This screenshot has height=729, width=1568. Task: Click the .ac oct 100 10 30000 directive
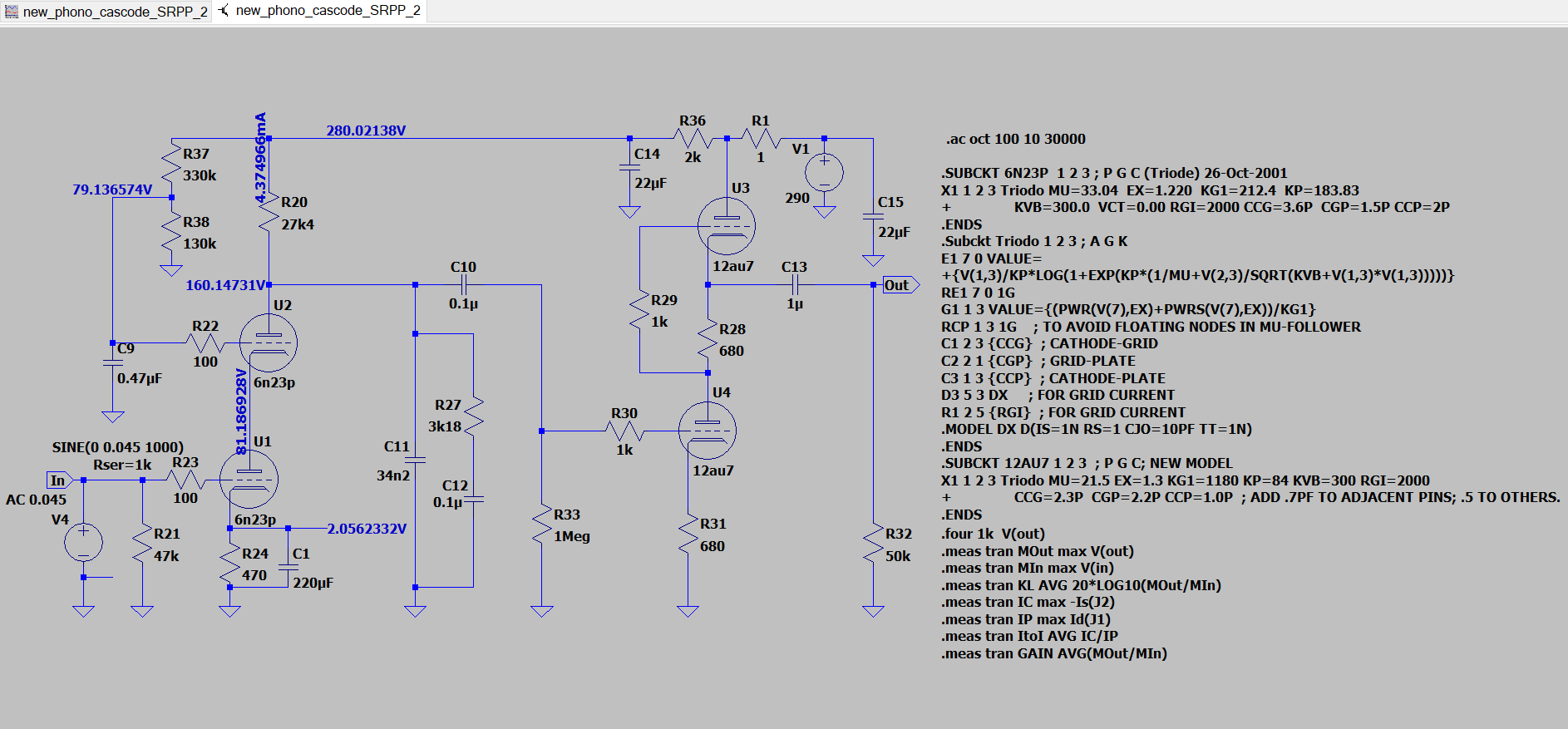coord(1015,139)
